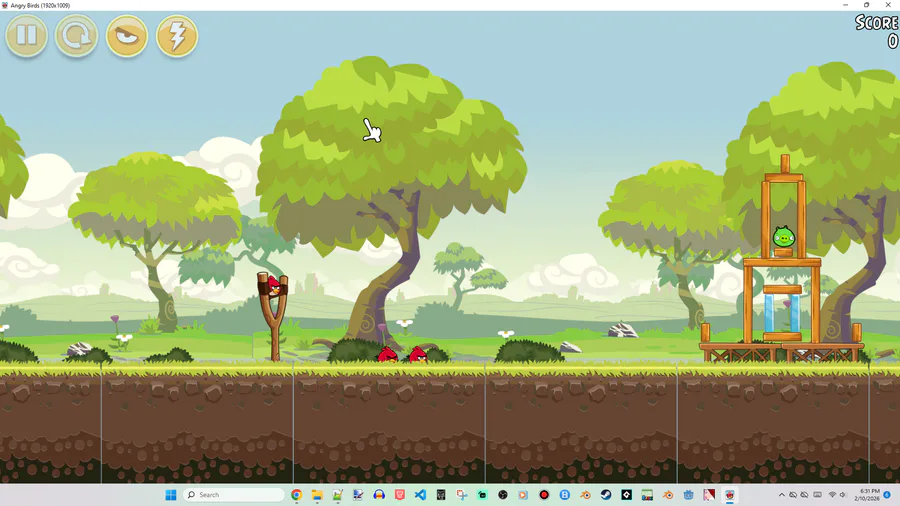Open Visual Studio Code from the taskbar
Viewport: 900px width, 506px height.
[x=420, y=495]
